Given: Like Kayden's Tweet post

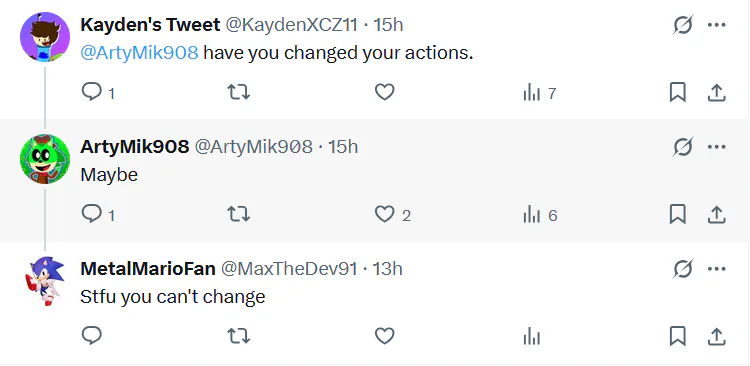Looking at the screenshot, I should click(384, 92).
